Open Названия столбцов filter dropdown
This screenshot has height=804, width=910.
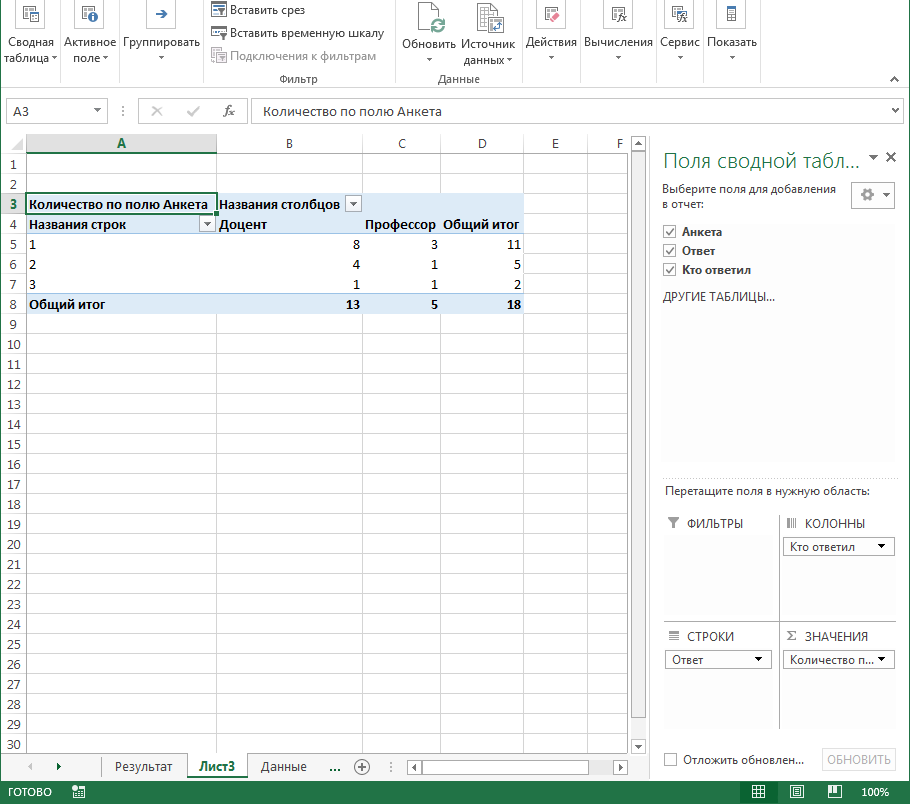[x=352, y=204]
